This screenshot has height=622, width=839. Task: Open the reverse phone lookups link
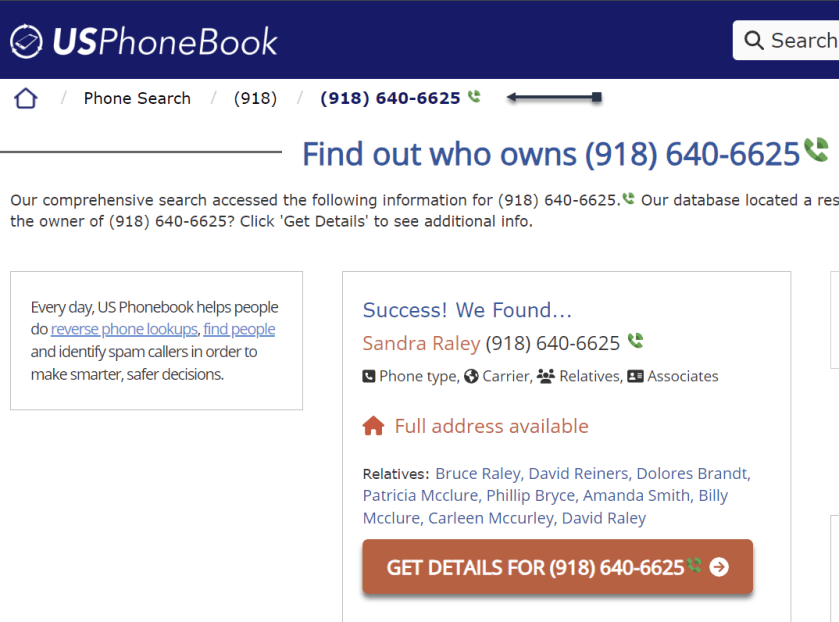(124, 329)
